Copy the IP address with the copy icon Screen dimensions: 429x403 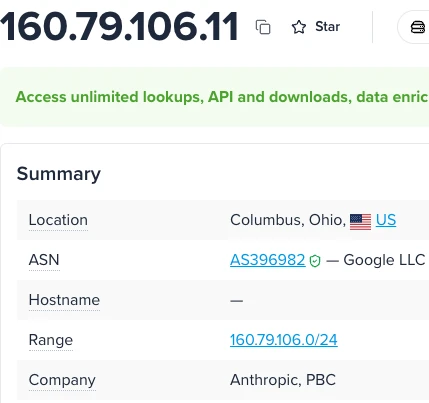263,27
